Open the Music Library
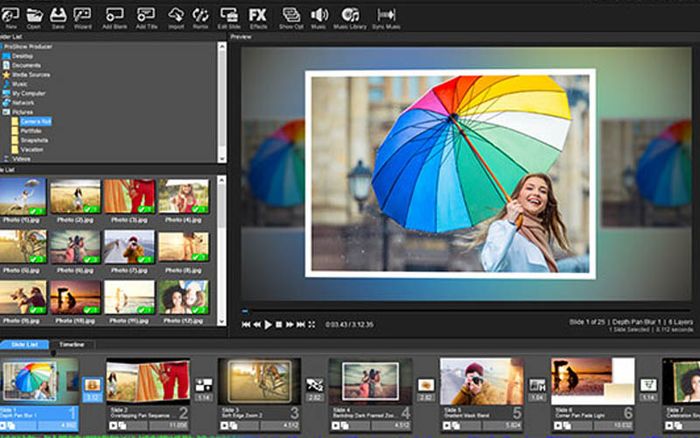This screenshot has width=700, height=438. point(350,19)
